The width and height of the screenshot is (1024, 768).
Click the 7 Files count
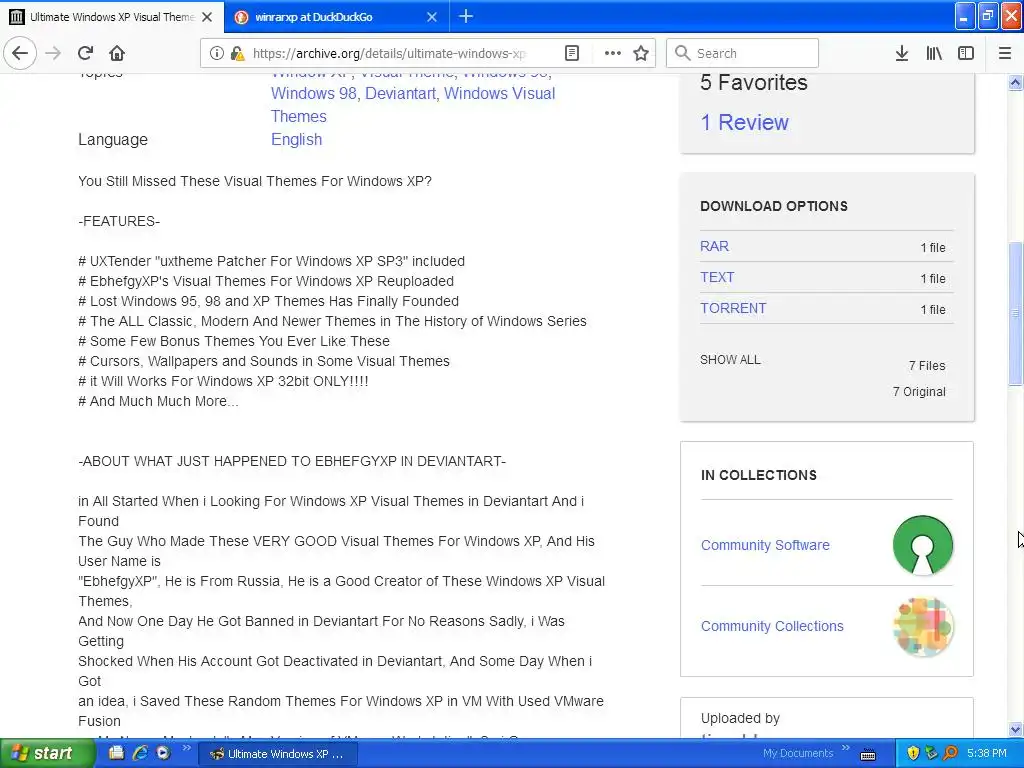pyautogui.click(x=927, y=366)
